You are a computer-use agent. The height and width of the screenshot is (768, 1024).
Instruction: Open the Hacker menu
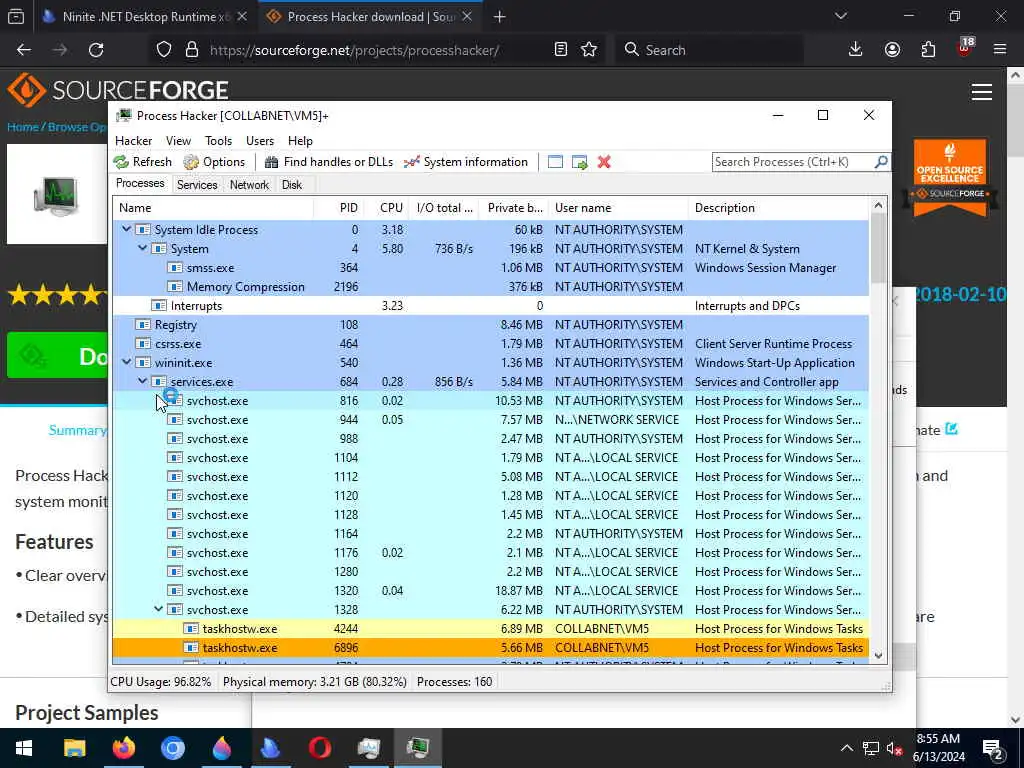tap(133, 140)
